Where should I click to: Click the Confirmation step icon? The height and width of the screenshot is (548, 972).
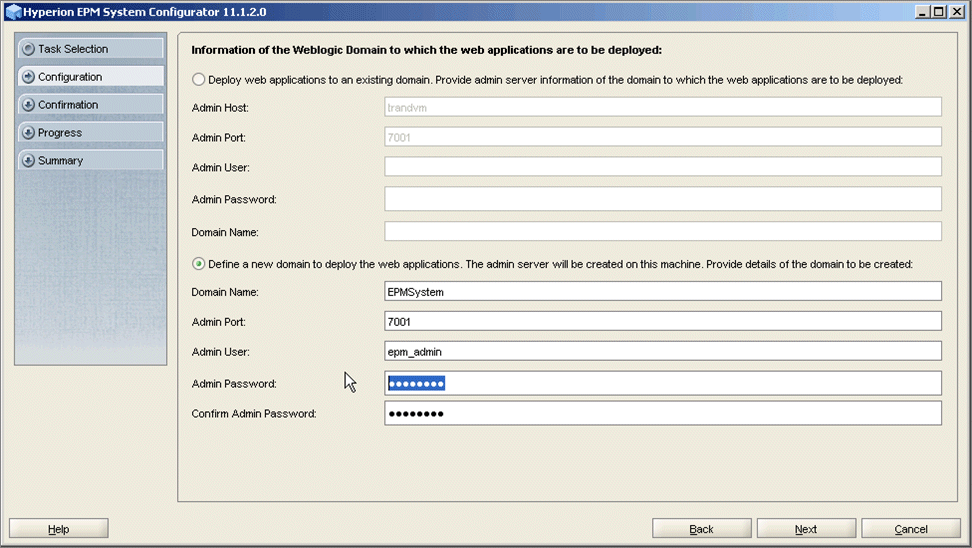(29, 105)
